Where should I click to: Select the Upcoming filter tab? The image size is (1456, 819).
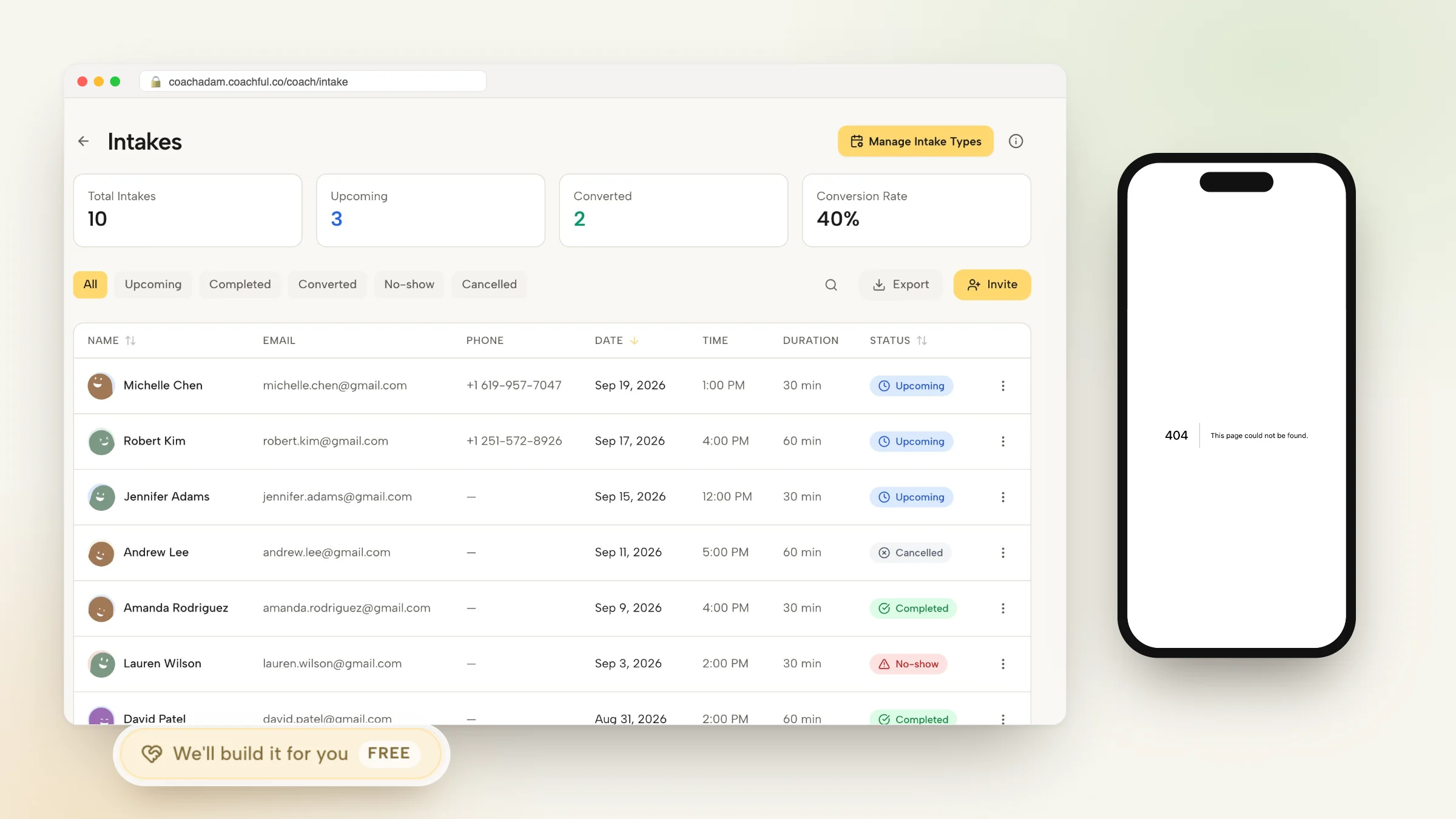[x=153, y=285]
